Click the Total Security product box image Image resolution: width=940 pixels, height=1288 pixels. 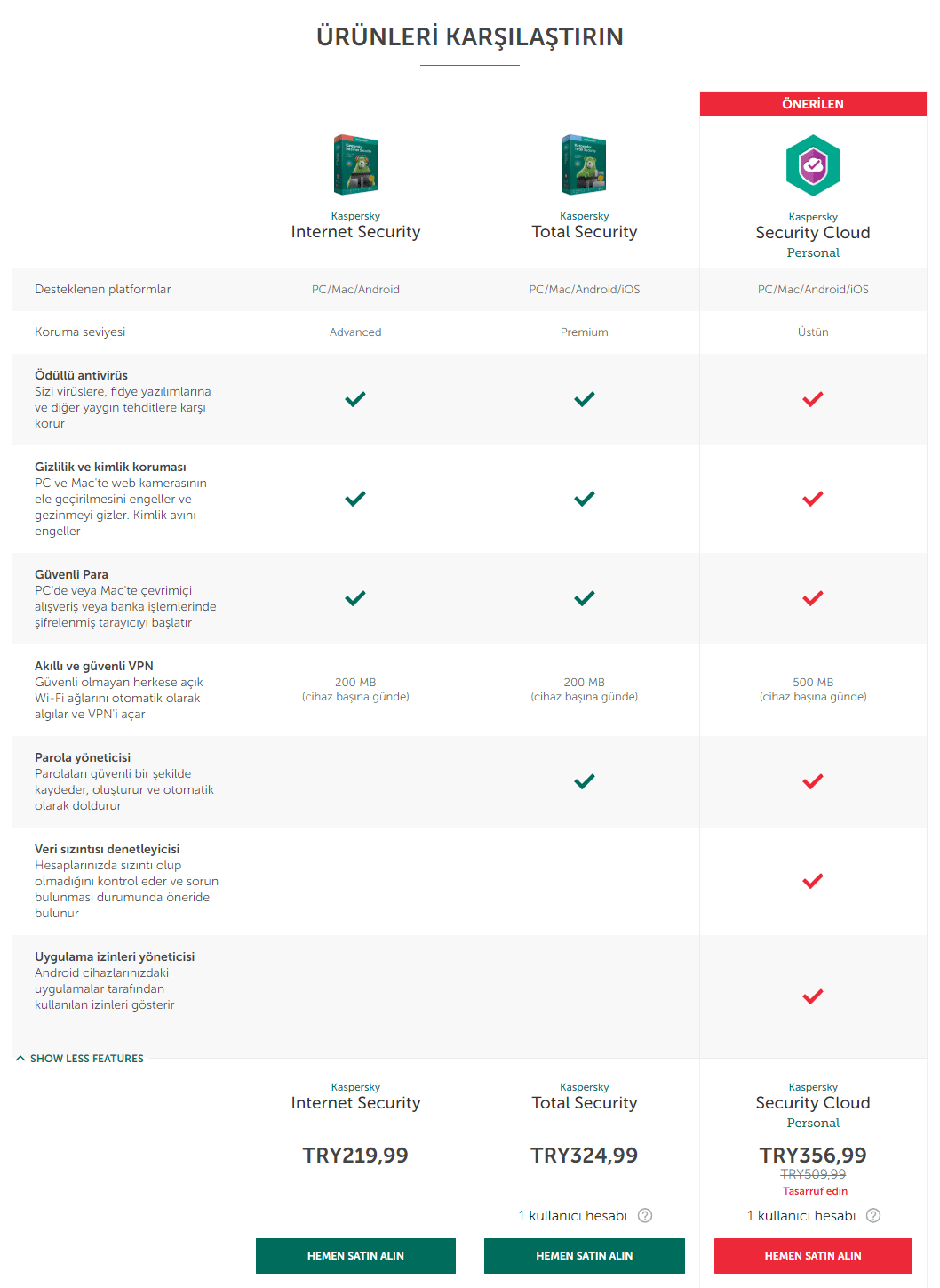tap(584, 164)
